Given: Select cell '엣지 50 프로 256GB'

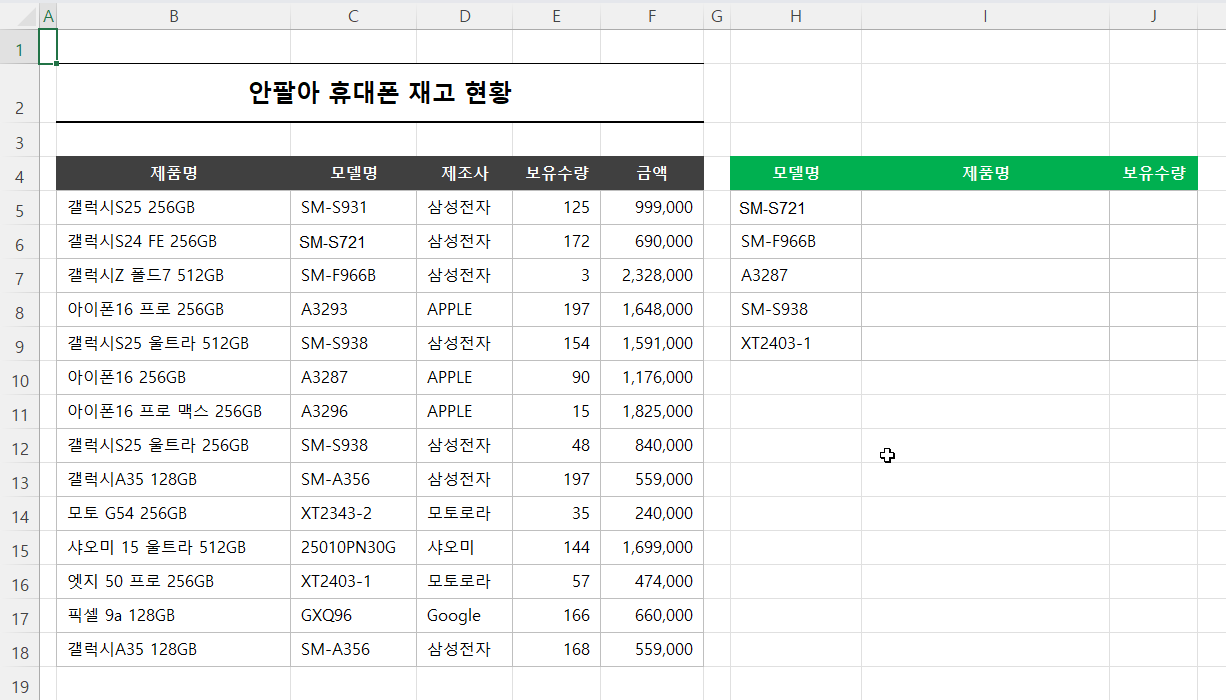Looking at the screenshot, I should pyautogui.click(x=174, y=582).
